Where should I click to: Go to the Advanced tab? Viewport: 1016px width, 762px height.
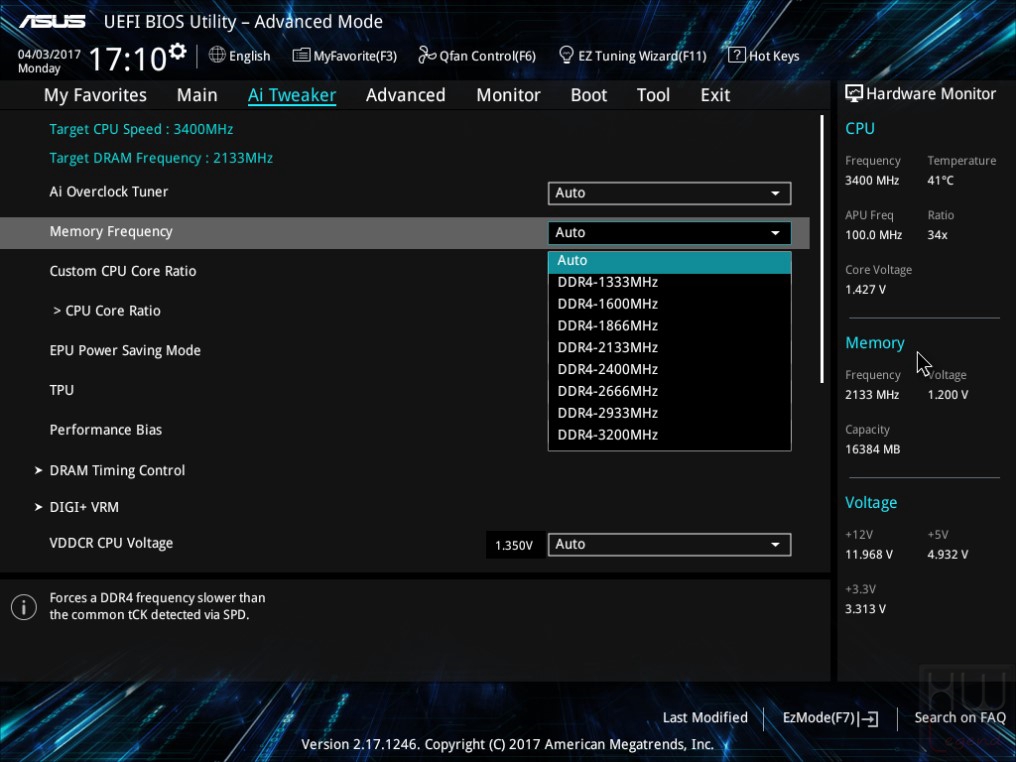tap(406, 95)
